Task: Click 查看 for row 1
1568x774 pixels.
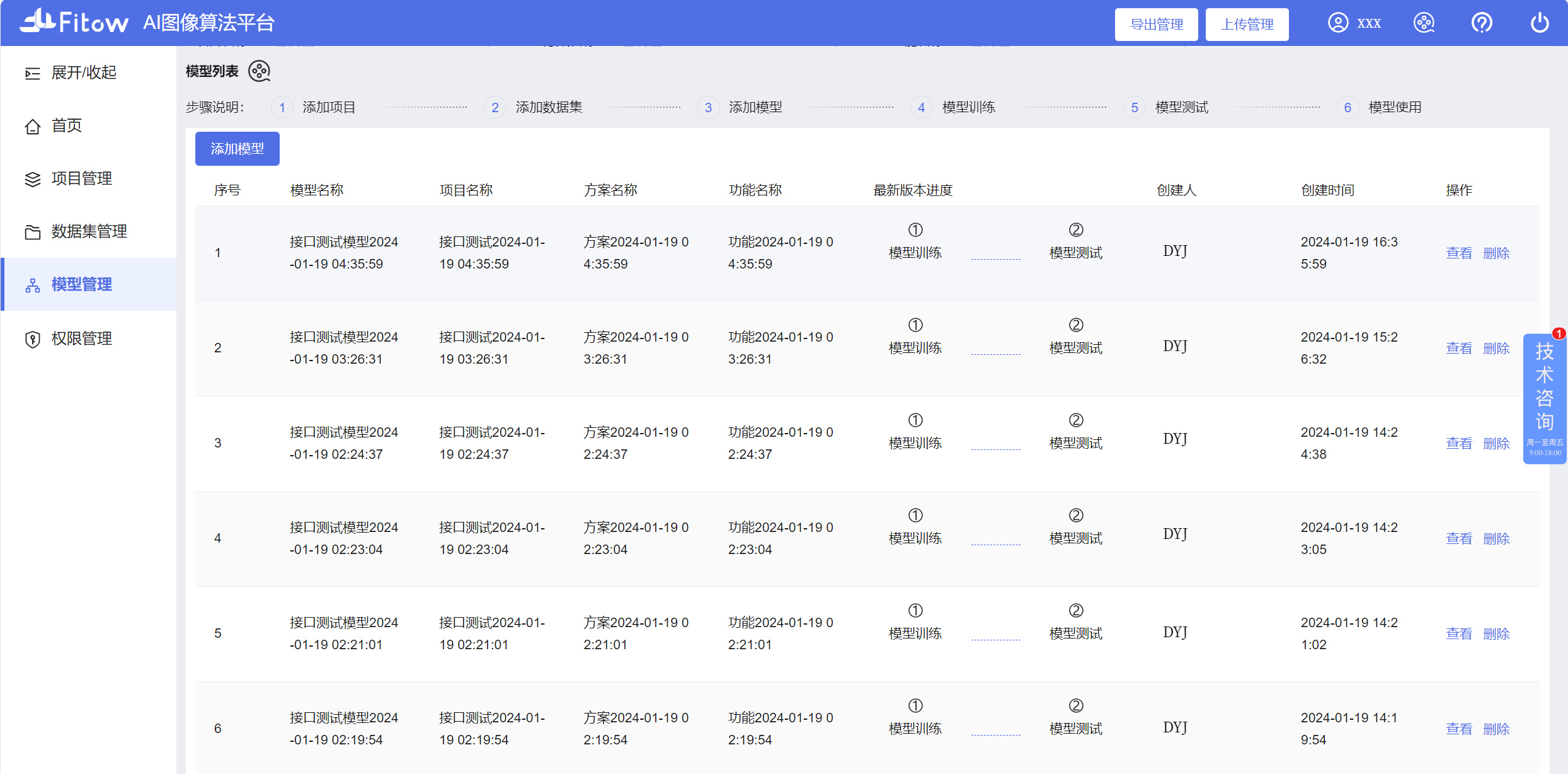Action: 1459,253
